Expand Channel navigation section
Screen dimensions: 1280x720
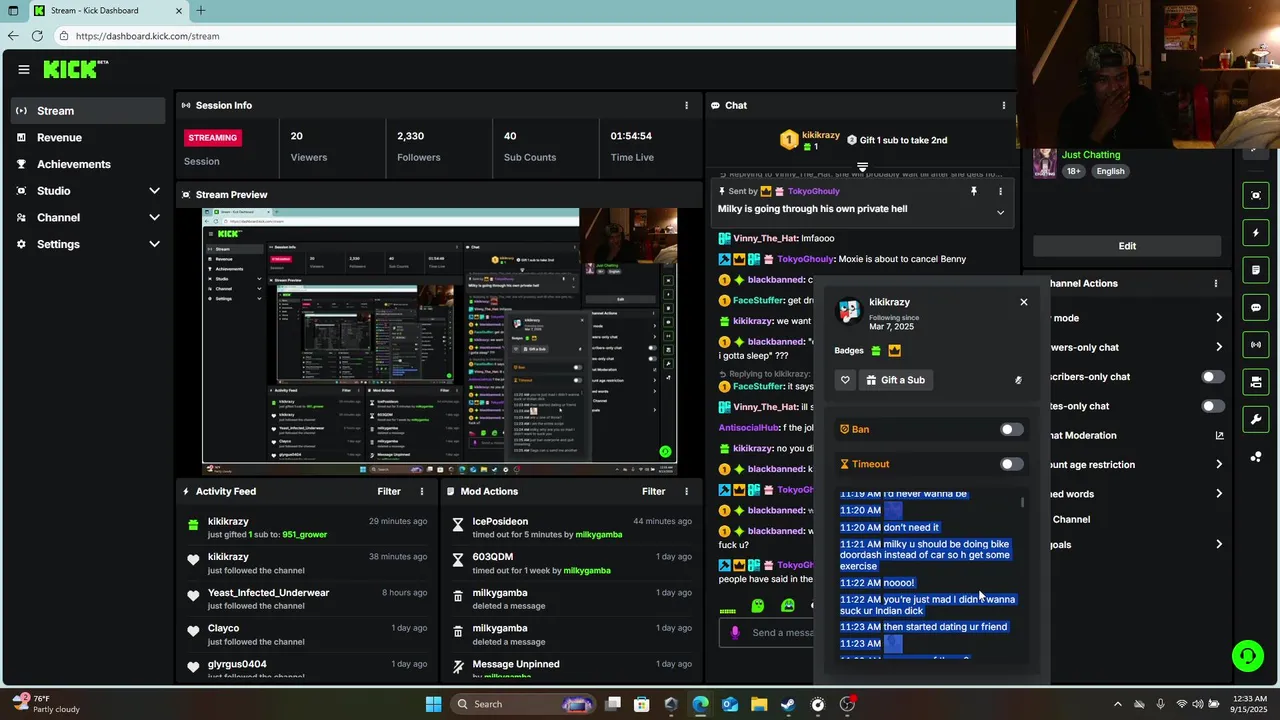click(88, 217)
